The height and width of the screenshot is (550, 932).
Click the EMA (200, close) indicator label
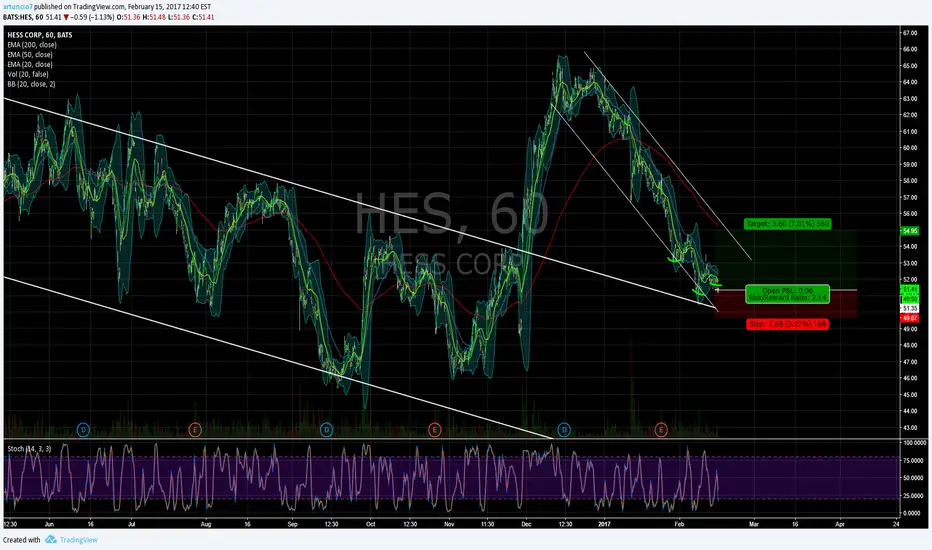point(32,45)
